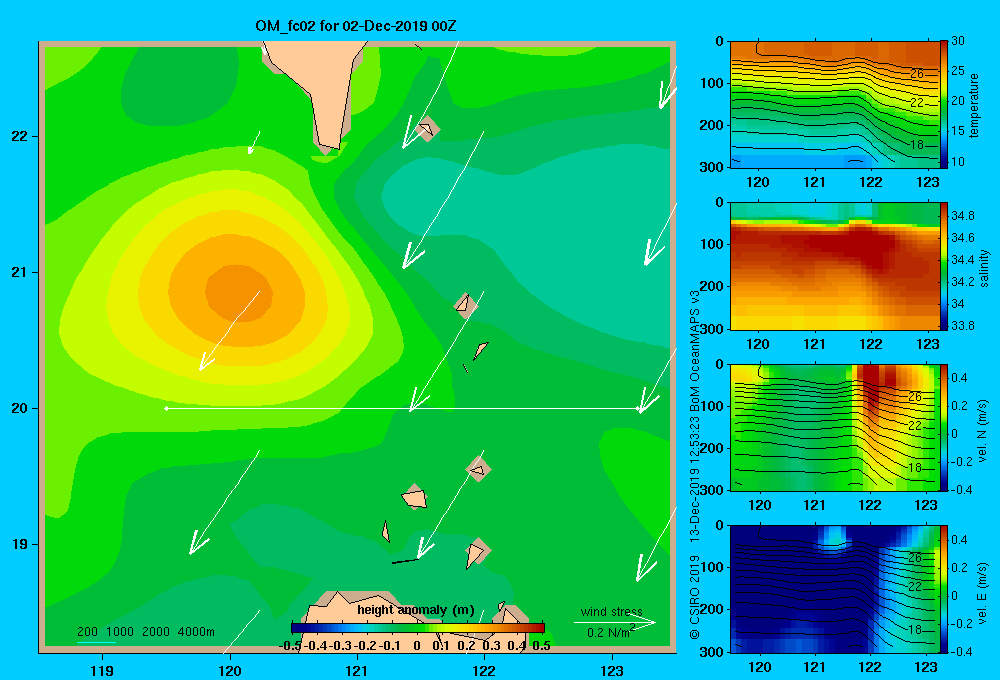Click the east endpoint marker of section line
1000x680 pixels.
638,408
